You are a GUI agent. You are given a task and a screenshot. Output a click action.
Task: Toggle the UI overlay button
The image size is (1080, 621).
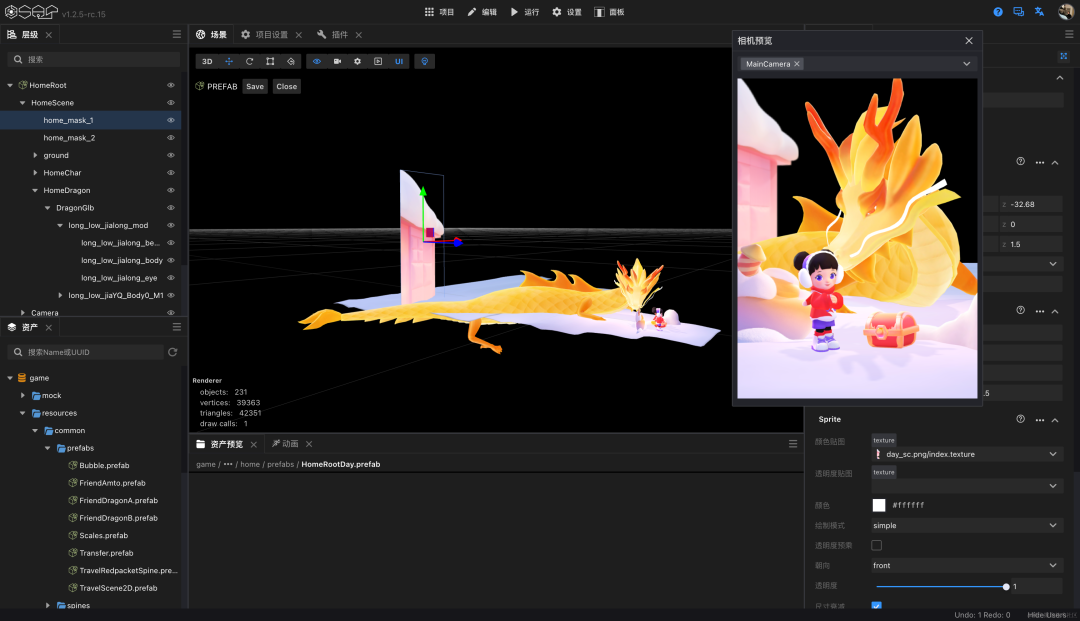click(x=399, y=61)
